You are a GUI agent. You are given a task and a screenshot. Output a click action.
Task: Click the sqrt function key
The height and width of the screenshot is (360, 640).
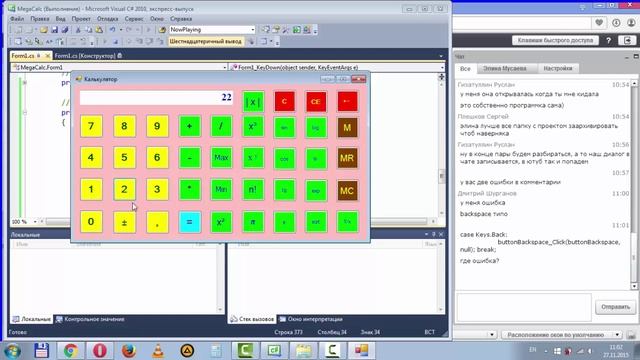coord(316,222)
